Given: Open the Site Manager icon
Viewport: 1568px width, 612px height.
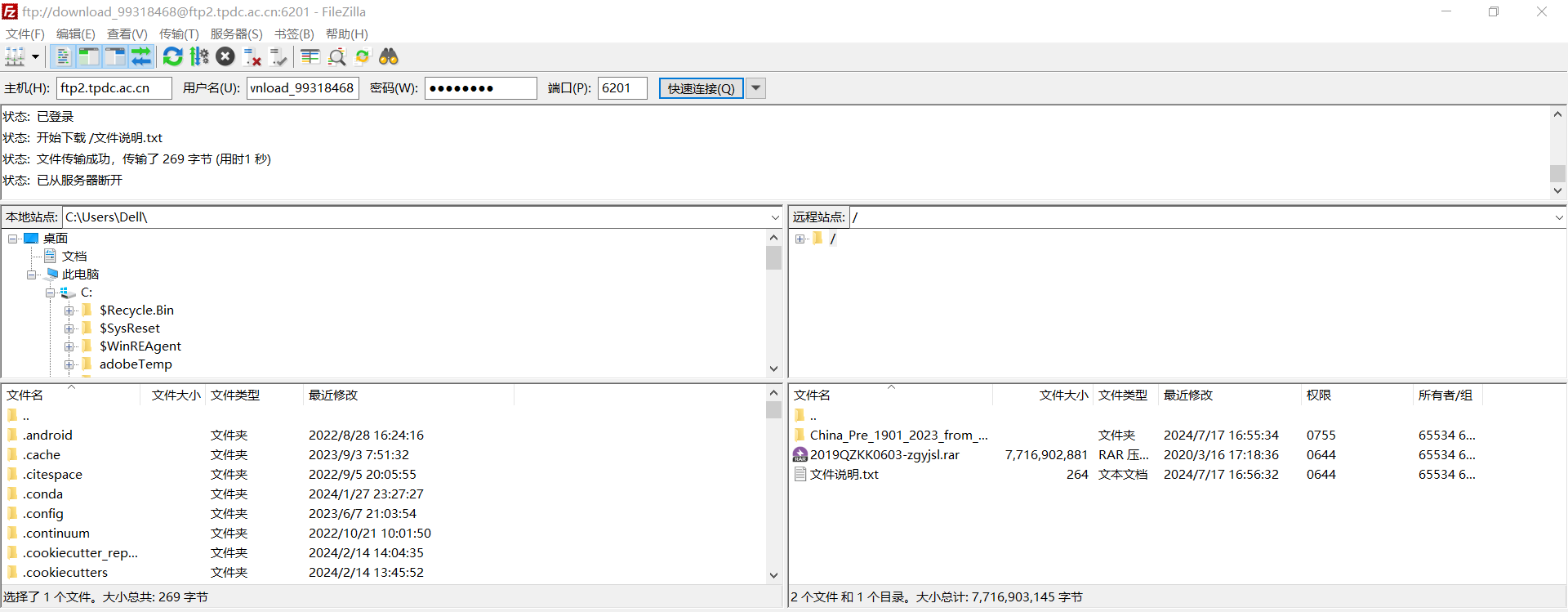Looking at the screenshot, I should [15, 56].
